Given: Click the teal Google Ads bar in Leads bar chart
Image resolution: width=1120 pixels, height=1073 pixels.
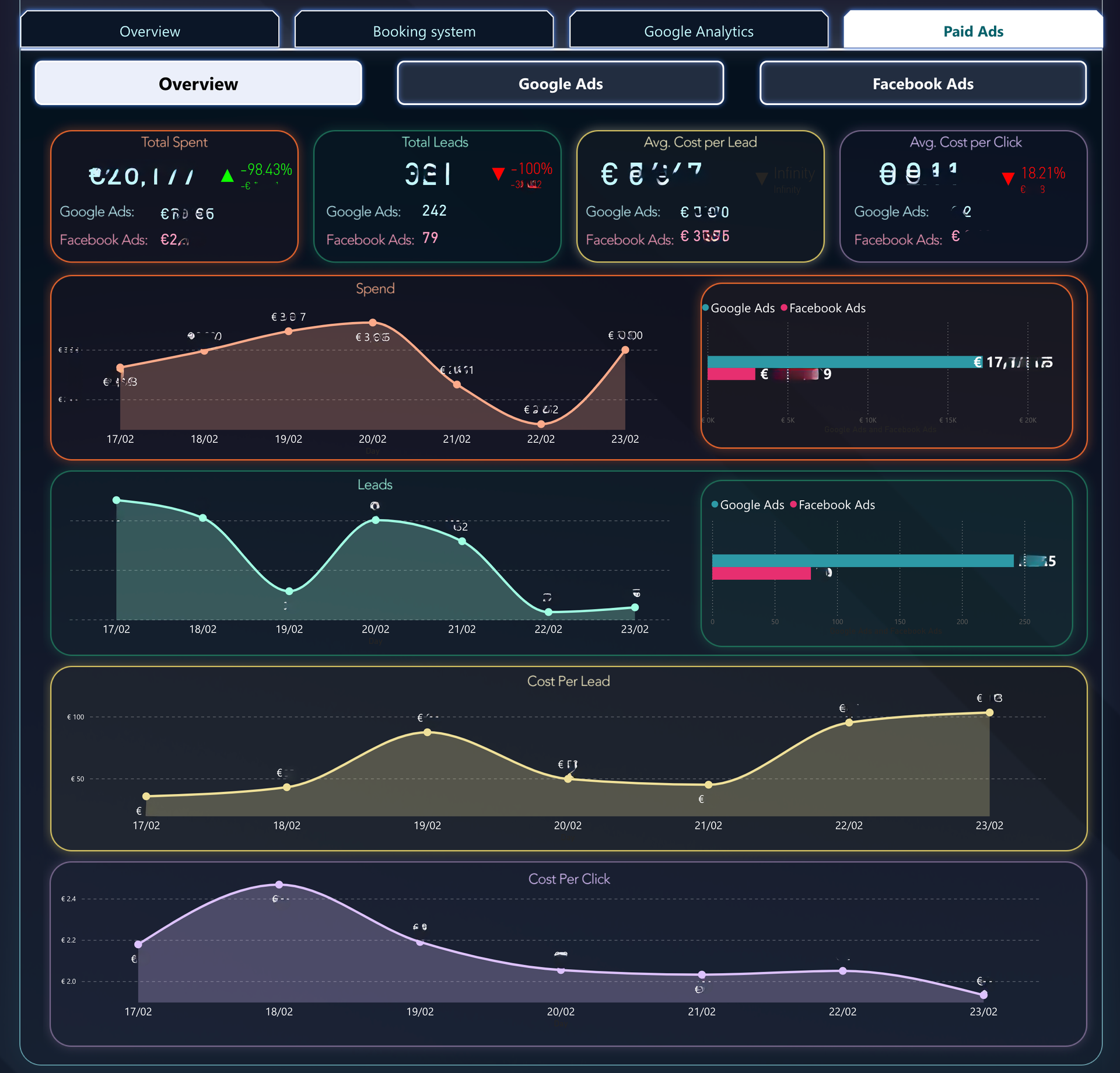Looking at the screenshot, I should coord(863,560).
